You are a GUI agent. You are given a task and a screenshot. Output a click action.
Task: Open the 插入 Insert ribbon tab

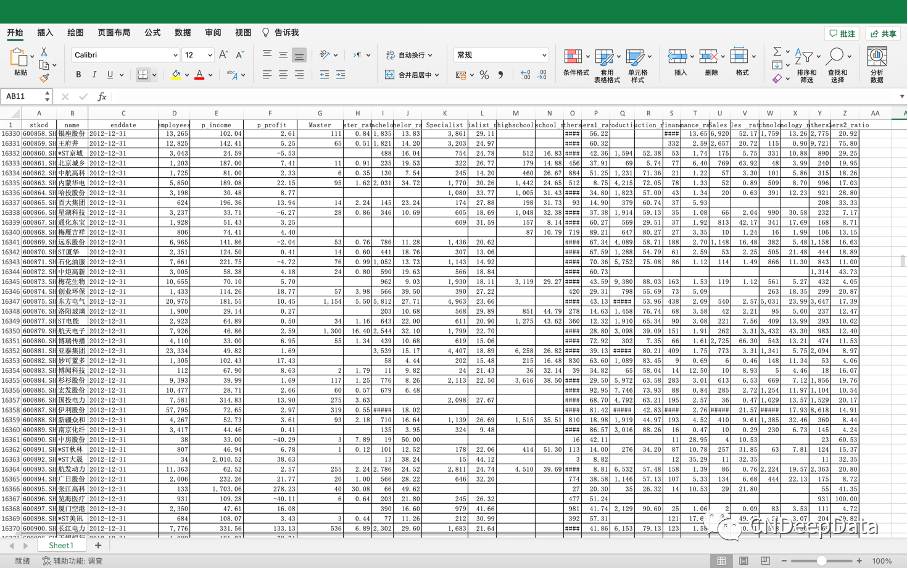click(x=45, y=32)
